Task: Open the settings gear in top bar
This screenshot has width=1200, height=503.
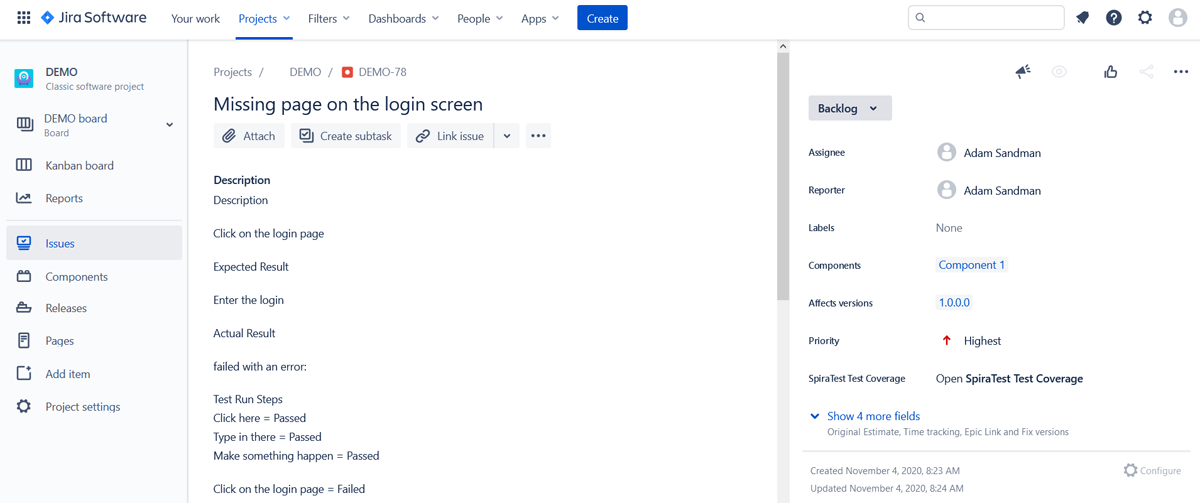Action: pos(1145,18)
